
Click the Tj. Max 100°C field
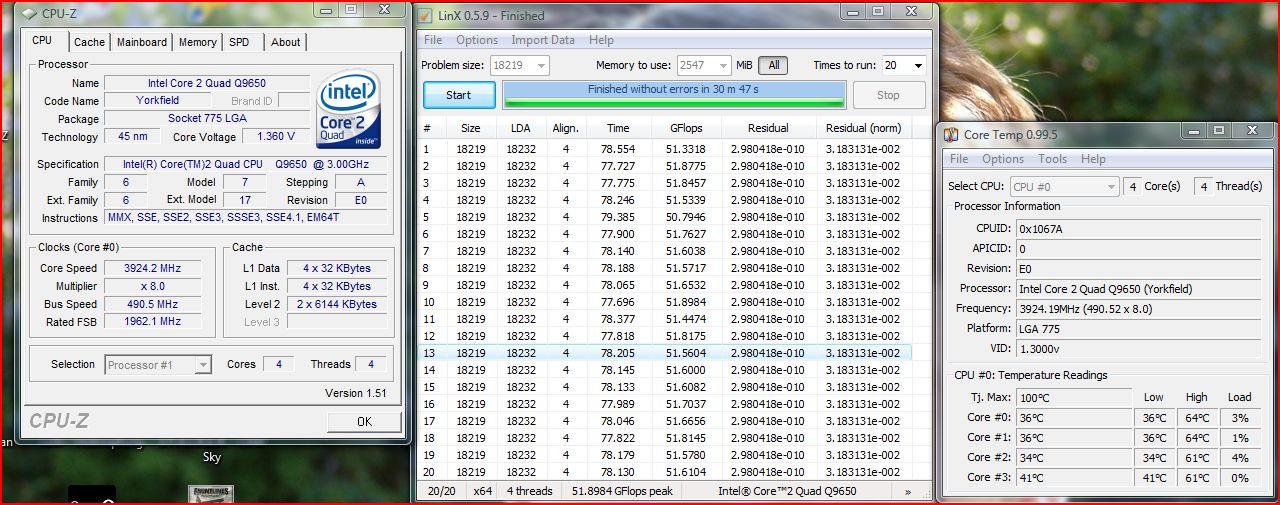(1074, 398)
